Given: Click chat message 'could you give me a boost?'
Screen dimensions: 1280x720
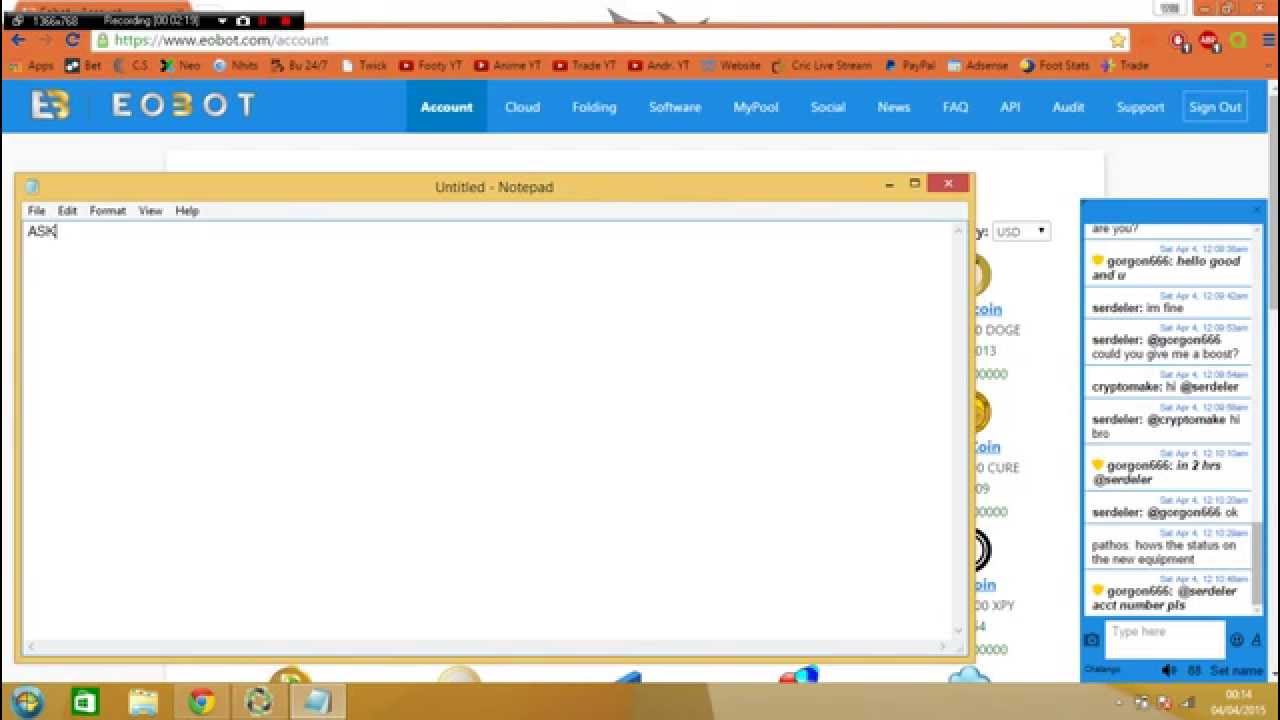Looking at the screenshot, I should [1165, 354].
